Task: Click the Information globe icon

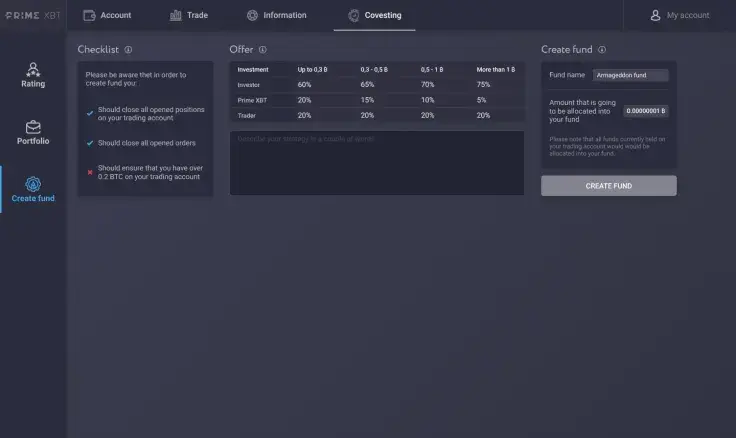Action: point(252,15)
